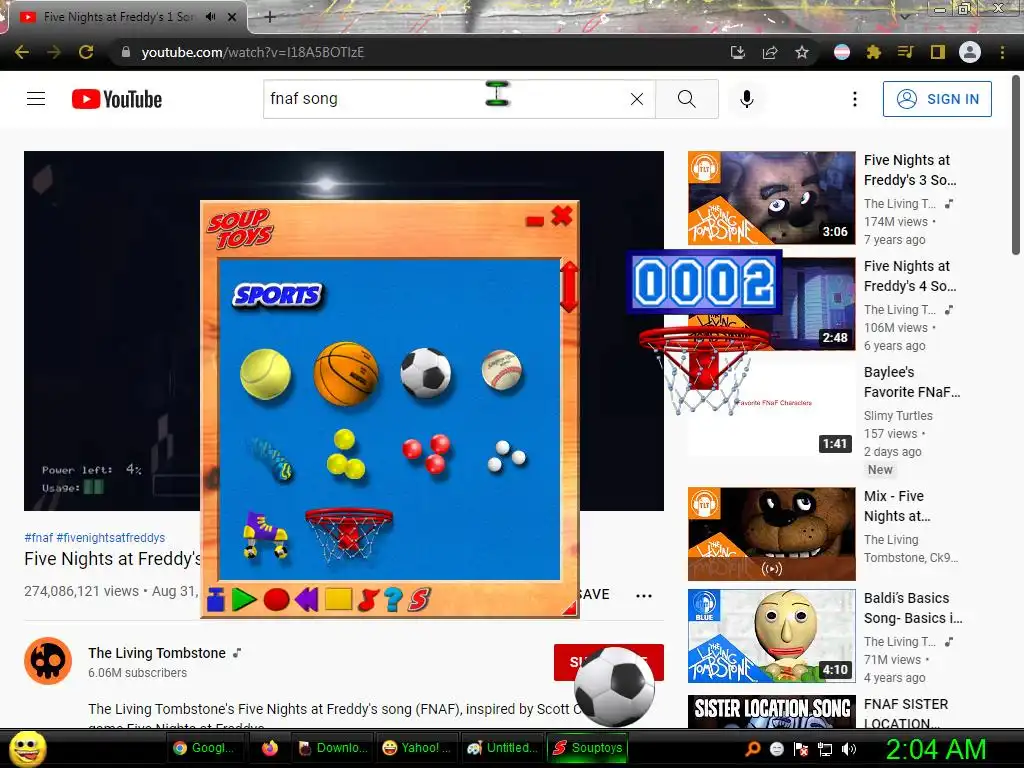Select the baseball toy in Soup Toys
Screen dimensions: 1024x768
(x=502, y=370)
